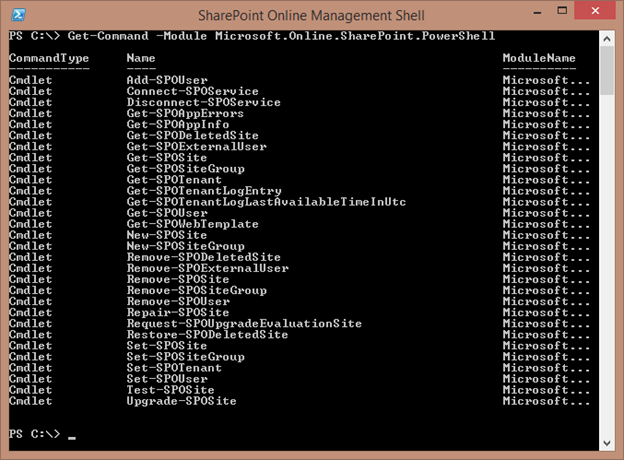The height and width of the screenshot is (460, 624).
Task: Click the vertical scrollbar thumb
Action: click(607, 71)
